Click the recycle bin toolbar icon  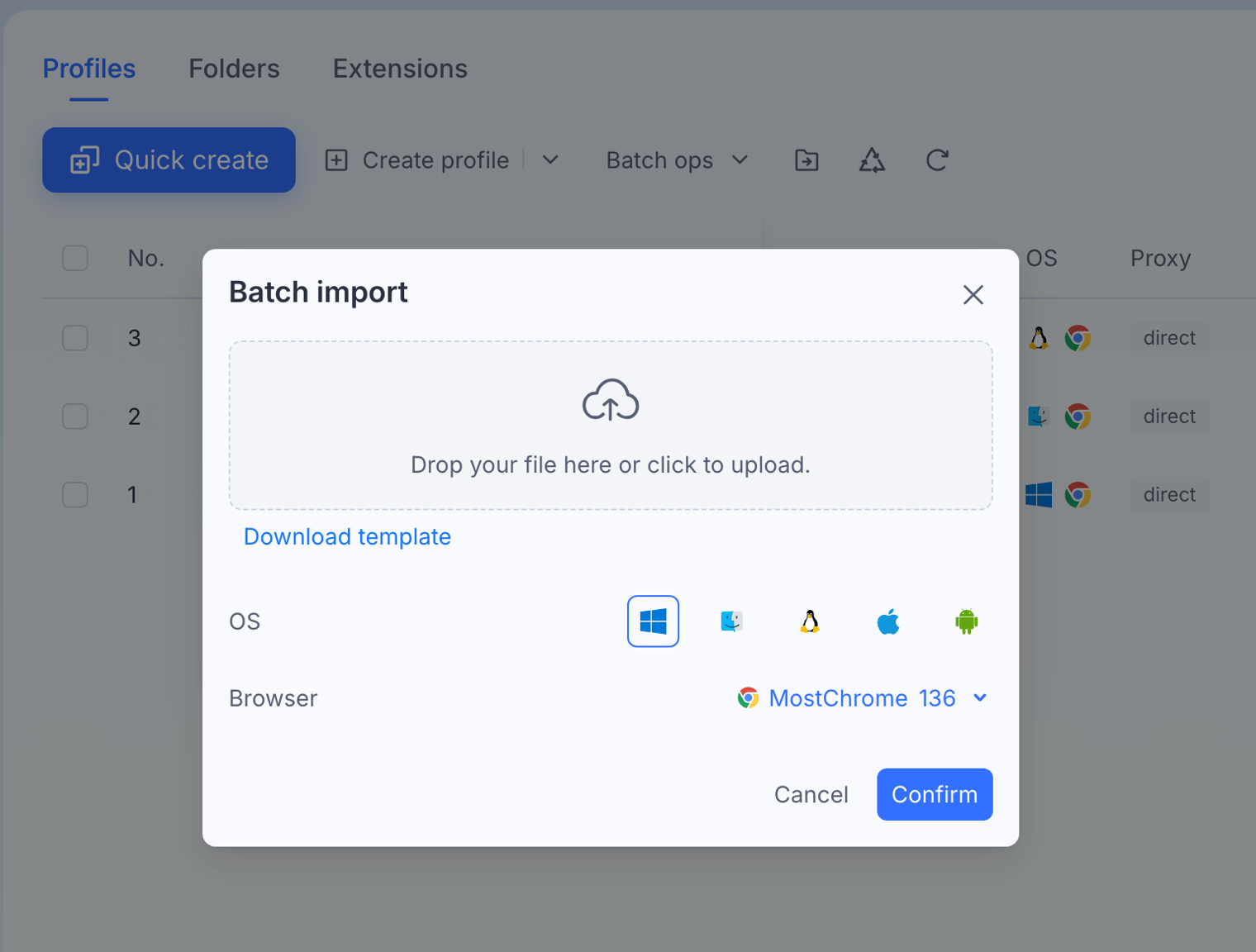click(x=872, y=160)
